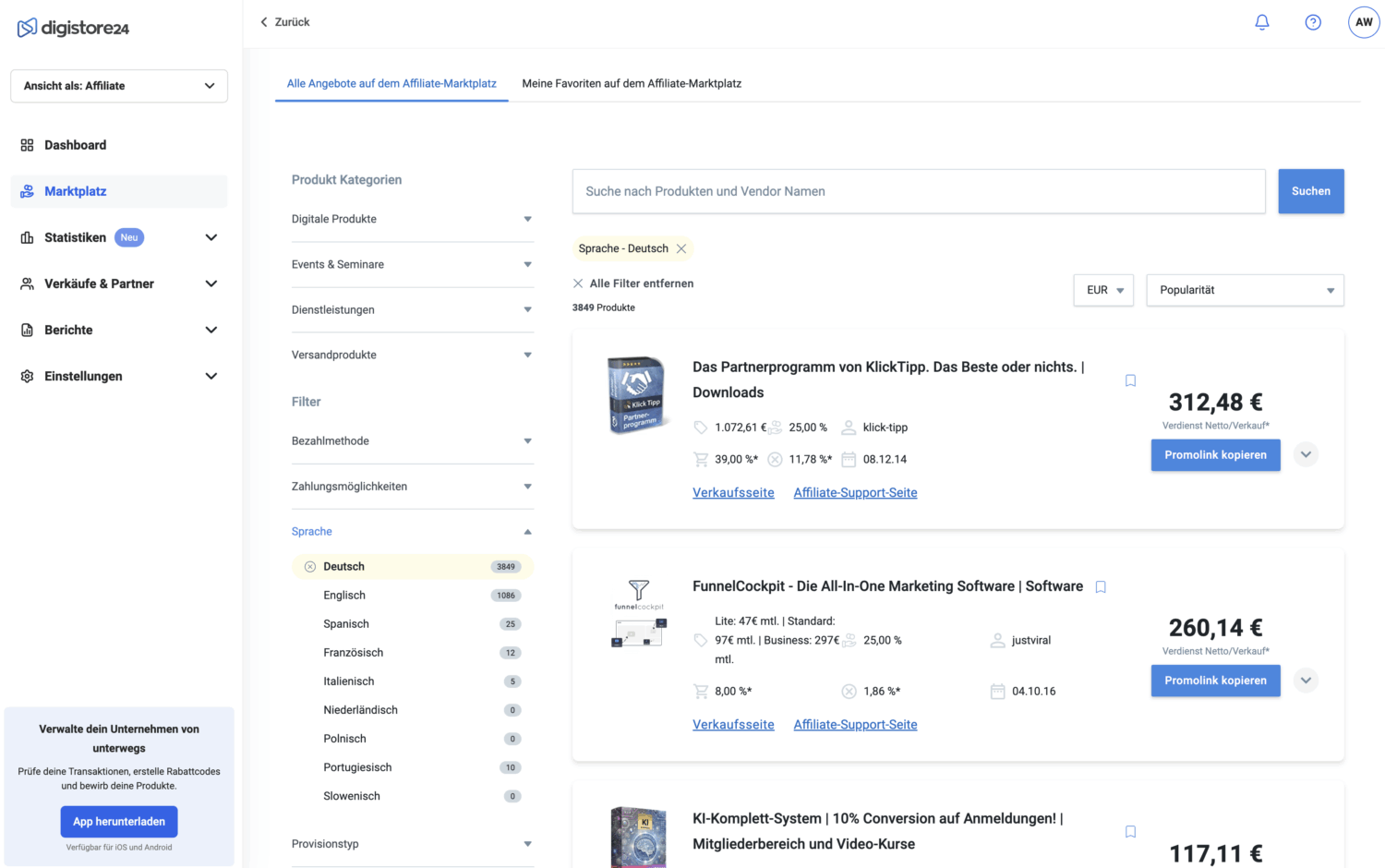Expand the Zahlungsmöglichkeiten filter
The height and width of the screenshot is (868, 1385).
point(412,486)
